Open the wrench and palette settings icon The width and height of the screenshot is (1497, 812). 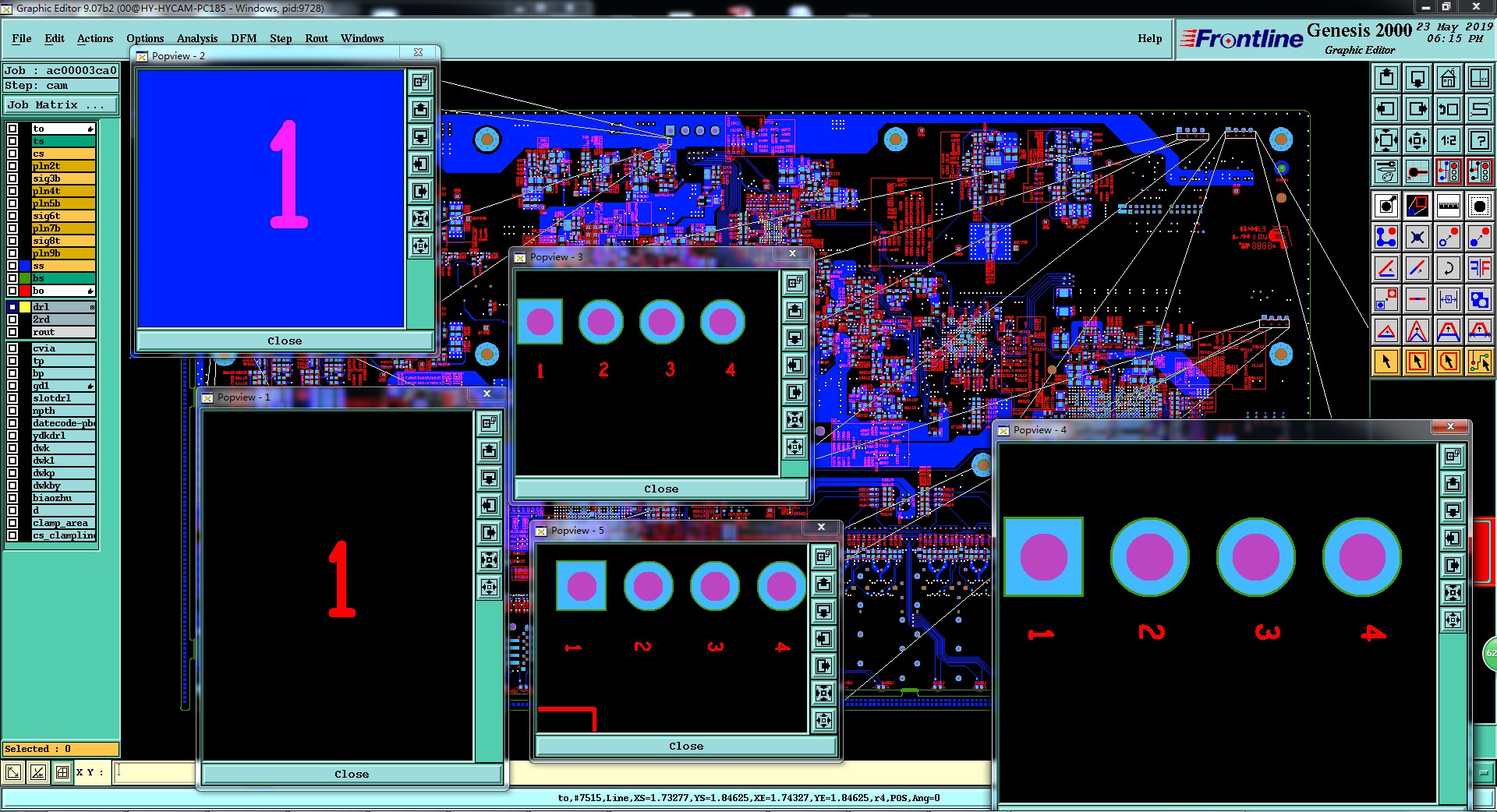[x=1386, y=171]
